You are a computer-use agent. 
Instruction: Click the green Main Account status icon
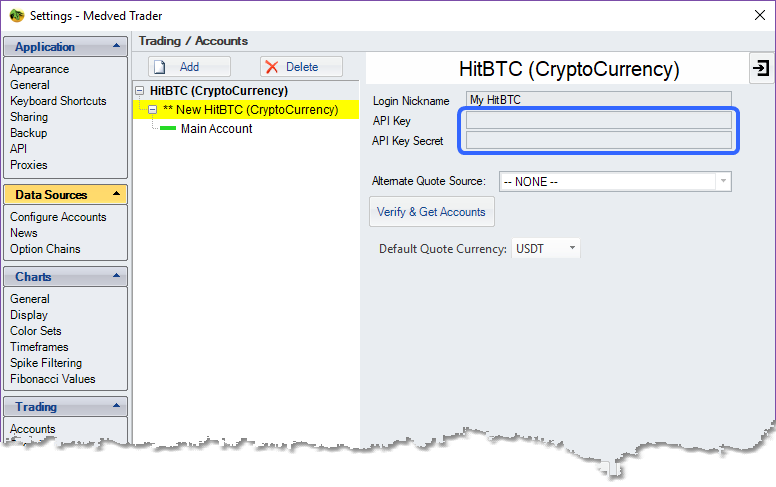[x=168, y=129]
